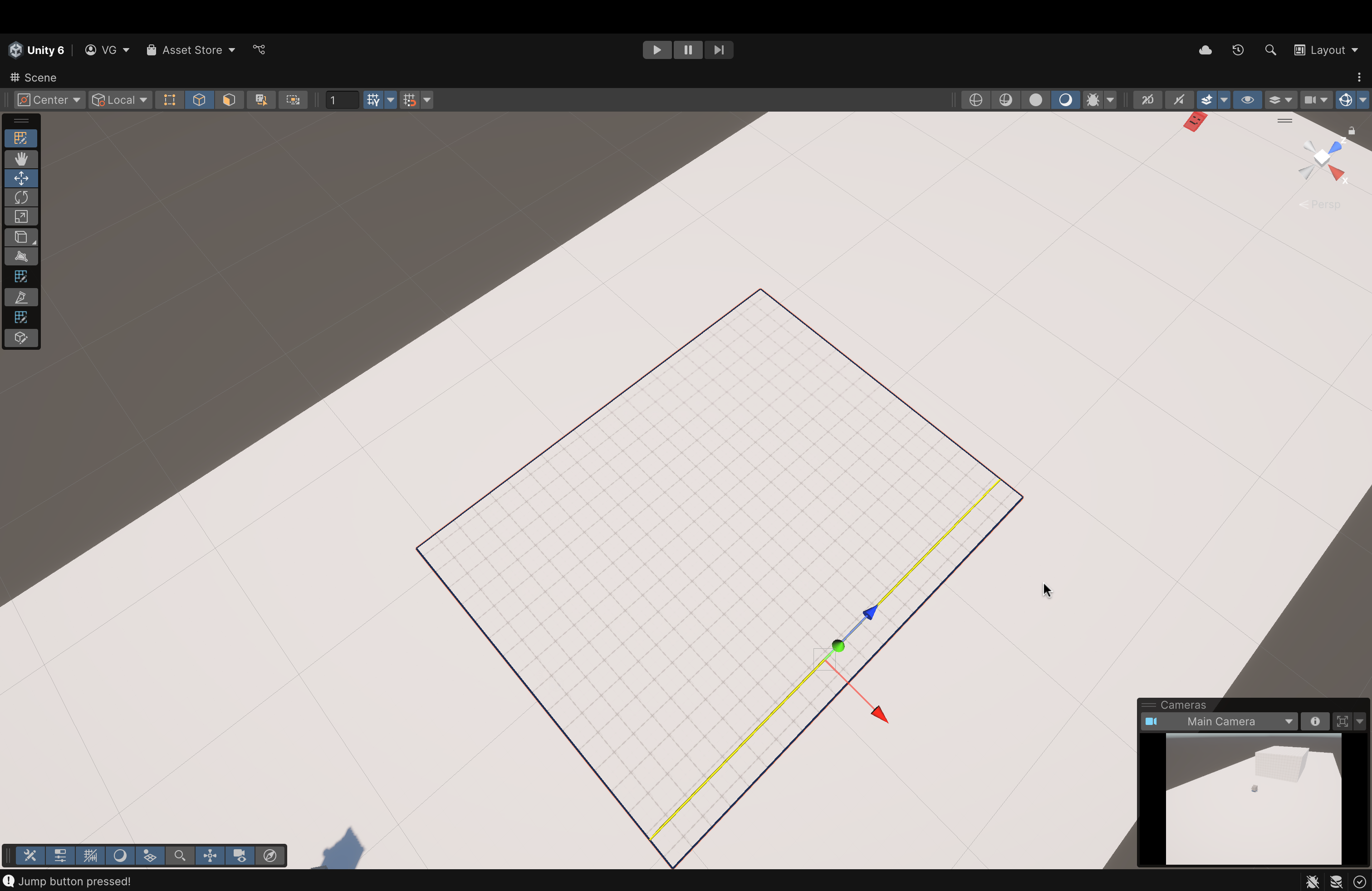Open the Undo History clock icon
Image resolution: width=1372 pixels, height=891 pixels.
tap(1238, 50)
